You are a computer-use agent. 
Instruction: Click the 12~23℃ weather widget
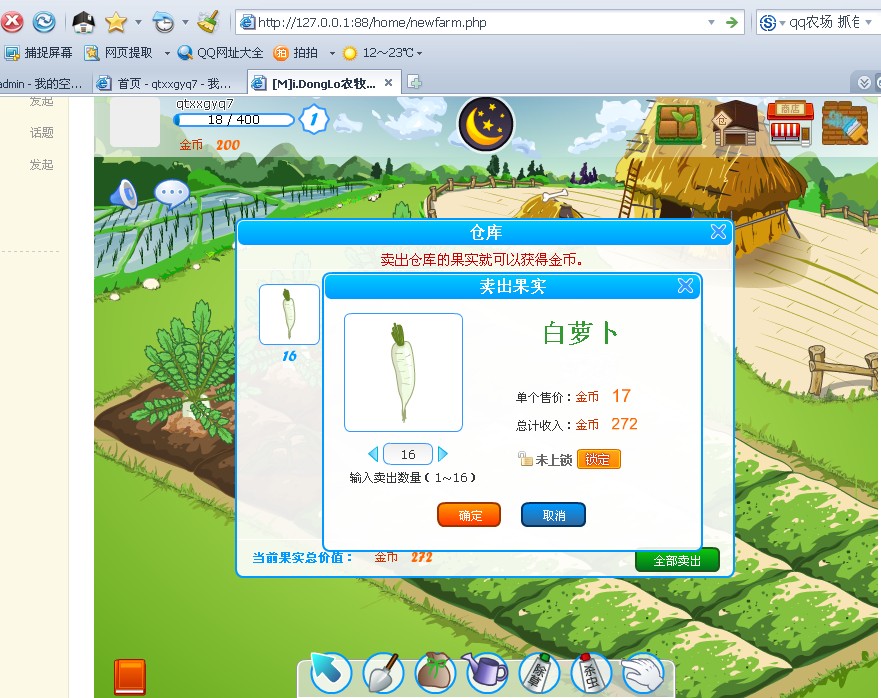[x=379, y=53]
